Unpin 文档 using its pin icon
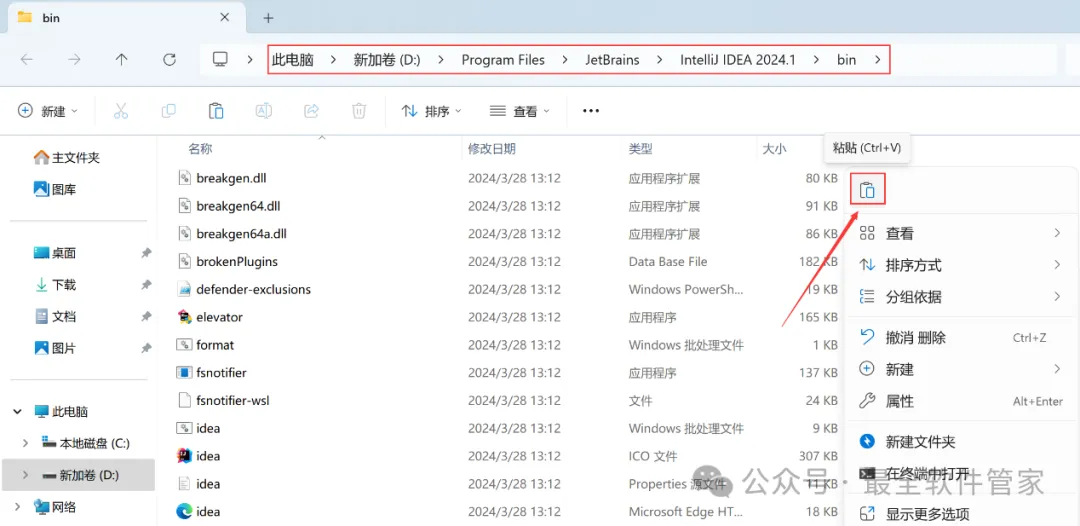 coord(146,317)
